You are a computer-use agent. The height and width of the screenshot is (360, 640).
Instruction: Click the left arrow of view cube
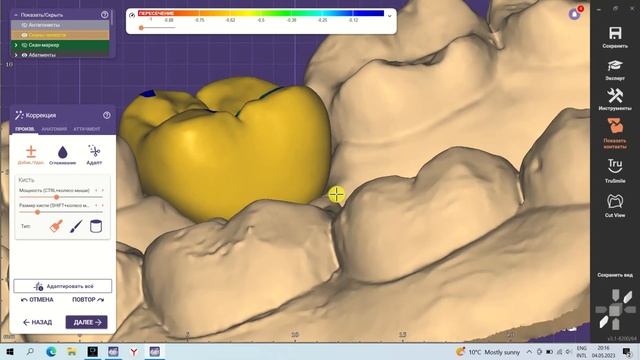pyautogui.click(x=601, y=310)
